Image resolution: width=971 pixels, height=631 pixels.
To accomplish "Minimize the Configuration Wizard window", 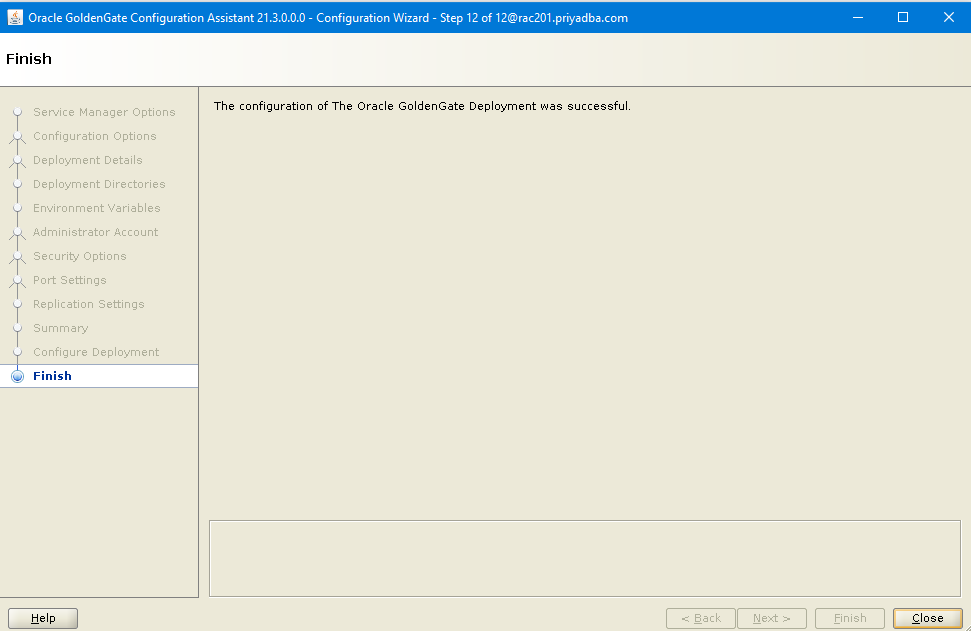I will (x=858, y=17).
